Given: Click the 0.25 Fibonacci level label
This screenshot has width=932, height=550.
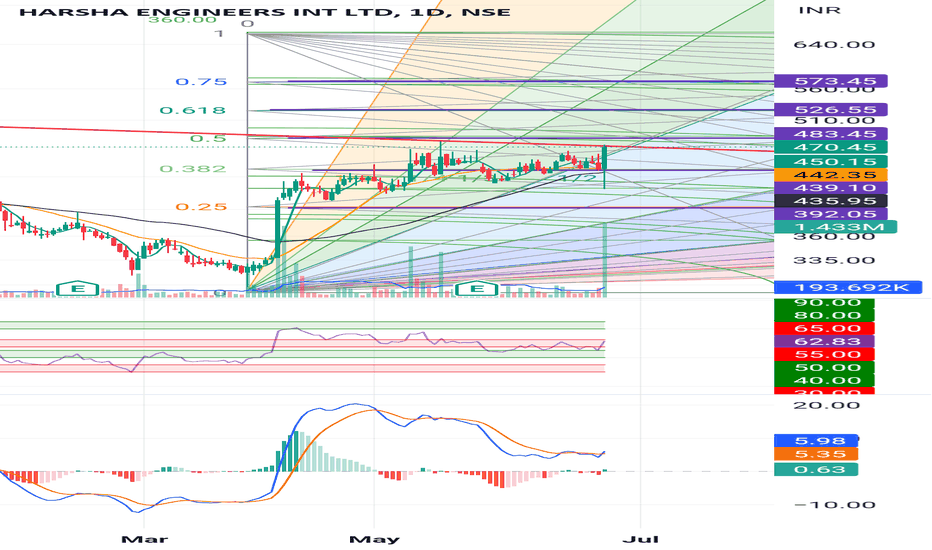Looking at the screenshot, I should point(201,207).
